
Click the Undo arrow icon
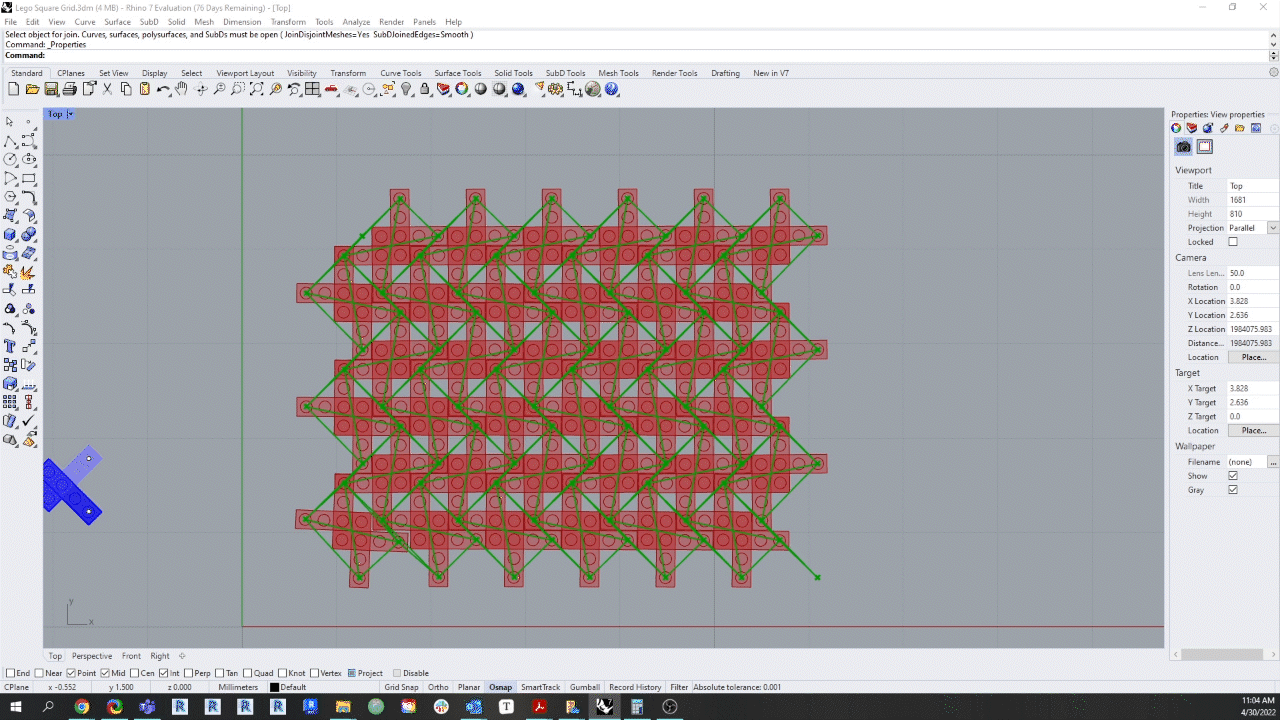click(x=163, y=89)
